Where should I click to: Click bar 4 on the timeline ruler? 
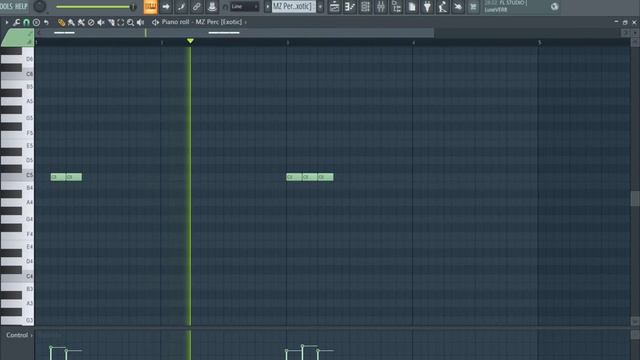(413, 42)
